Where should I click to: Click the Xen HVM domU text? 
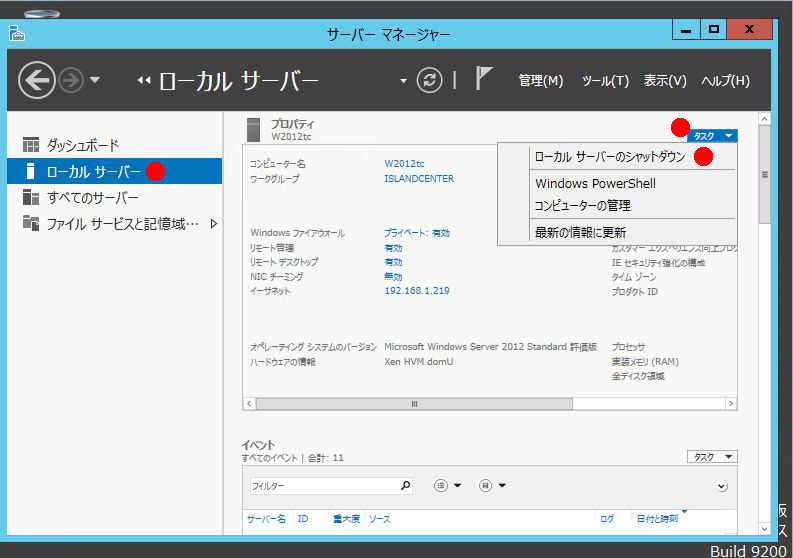(x=419, y=362)
